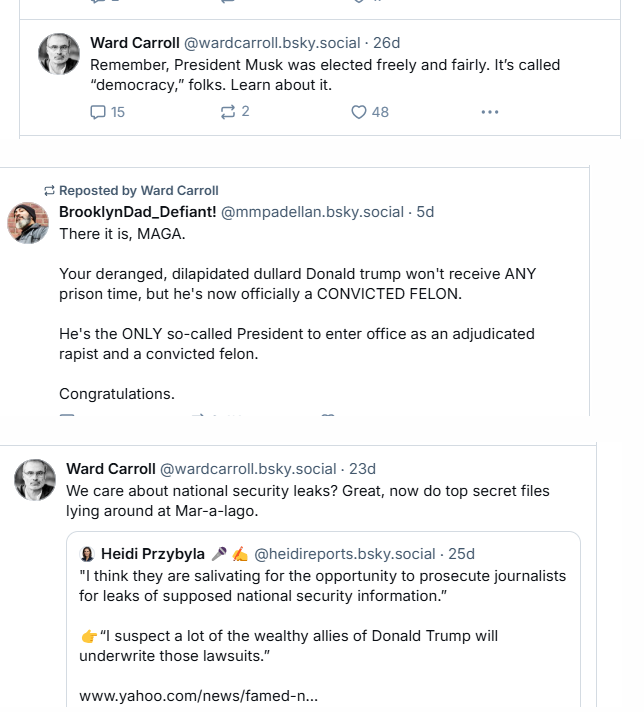
Task: Open the 23d timestamp on the Mar-a-lago post
Action: click(362, 469)
